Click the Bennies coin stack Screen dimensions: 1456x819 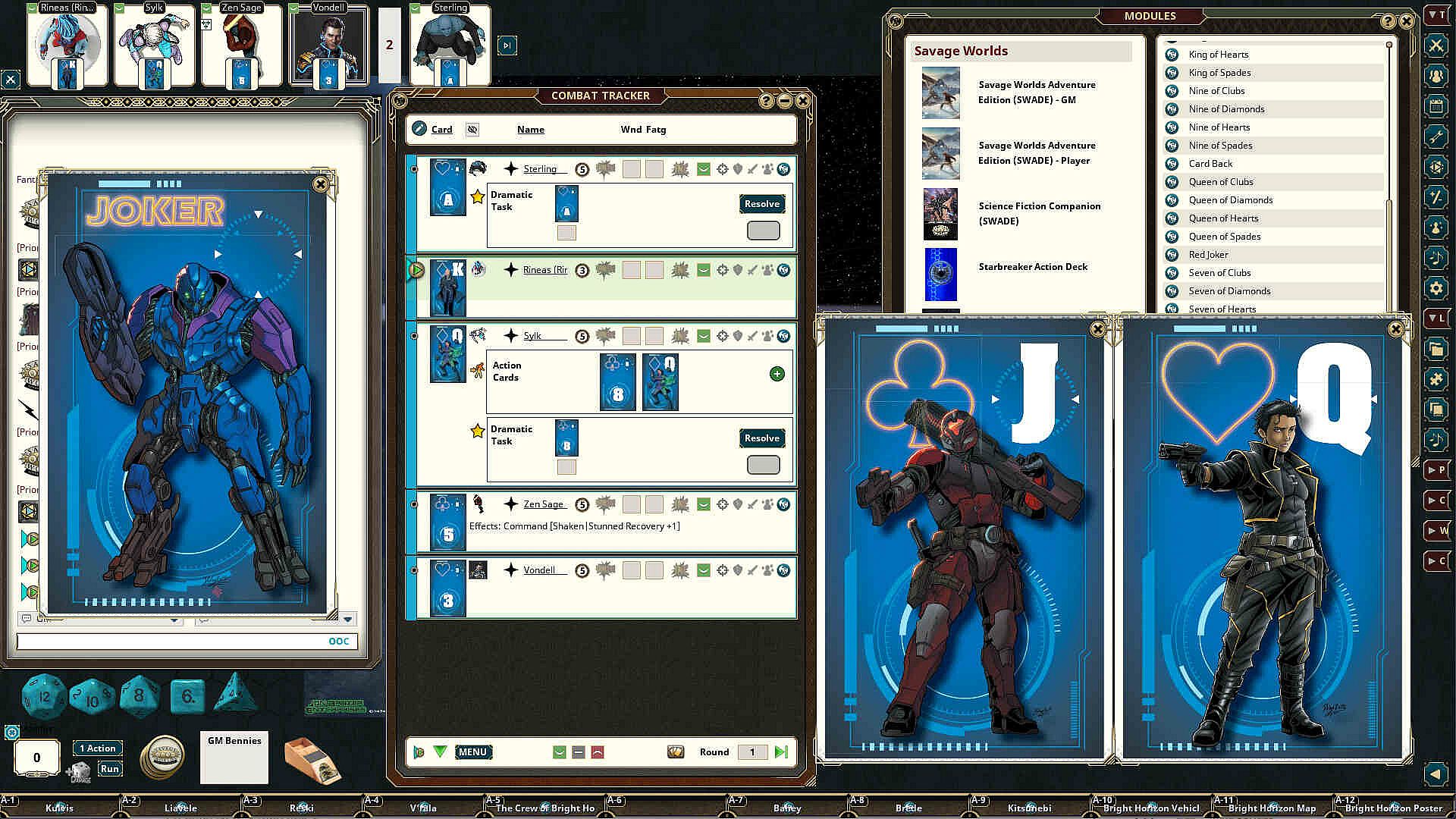tap(162, 756)
